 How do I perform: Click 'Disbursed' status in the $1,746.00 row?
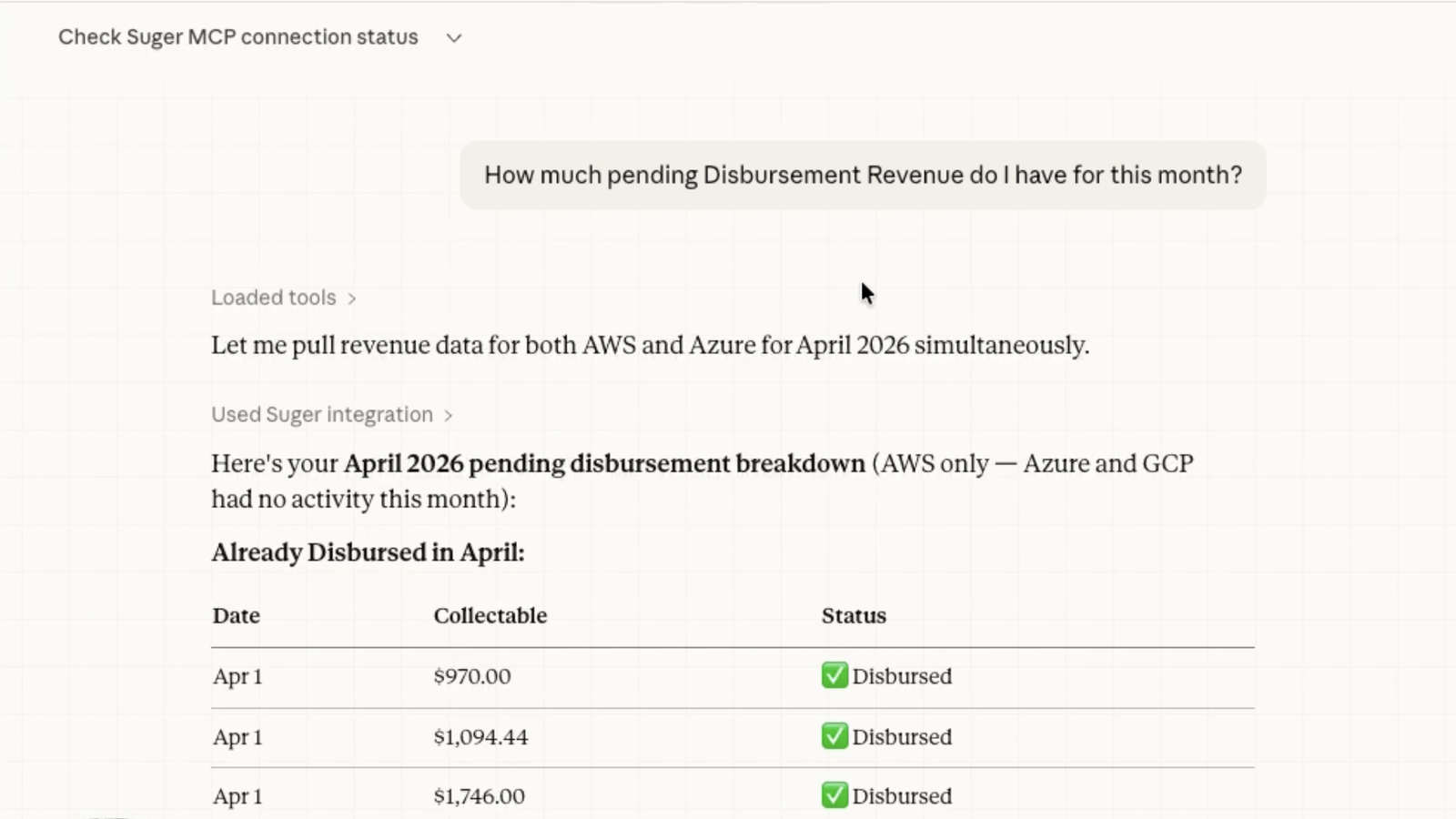click(902, 796)
